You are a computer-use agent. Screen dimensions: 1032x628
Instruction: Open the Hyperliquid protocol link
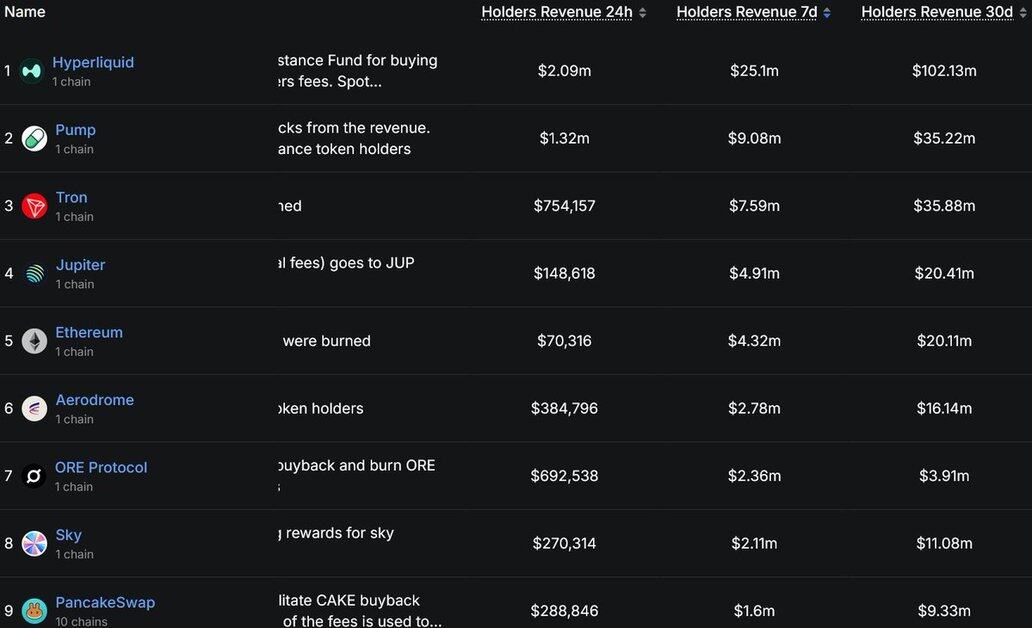93,62
